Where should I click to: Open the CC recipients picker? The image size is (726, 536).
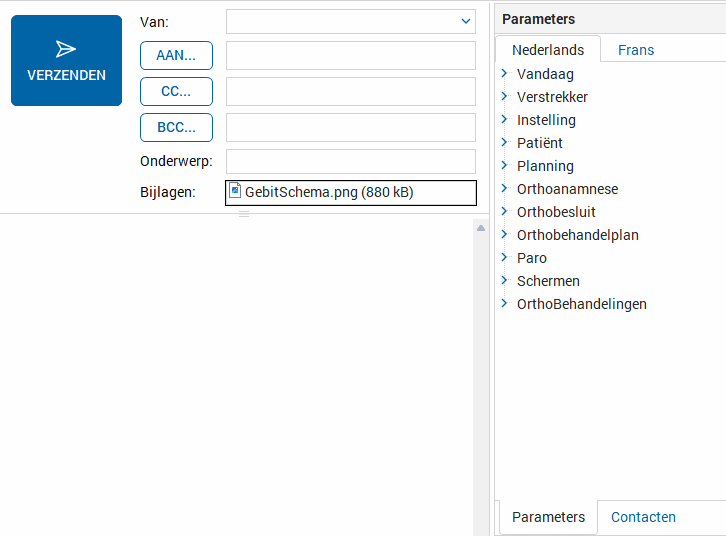coord(176,92)
